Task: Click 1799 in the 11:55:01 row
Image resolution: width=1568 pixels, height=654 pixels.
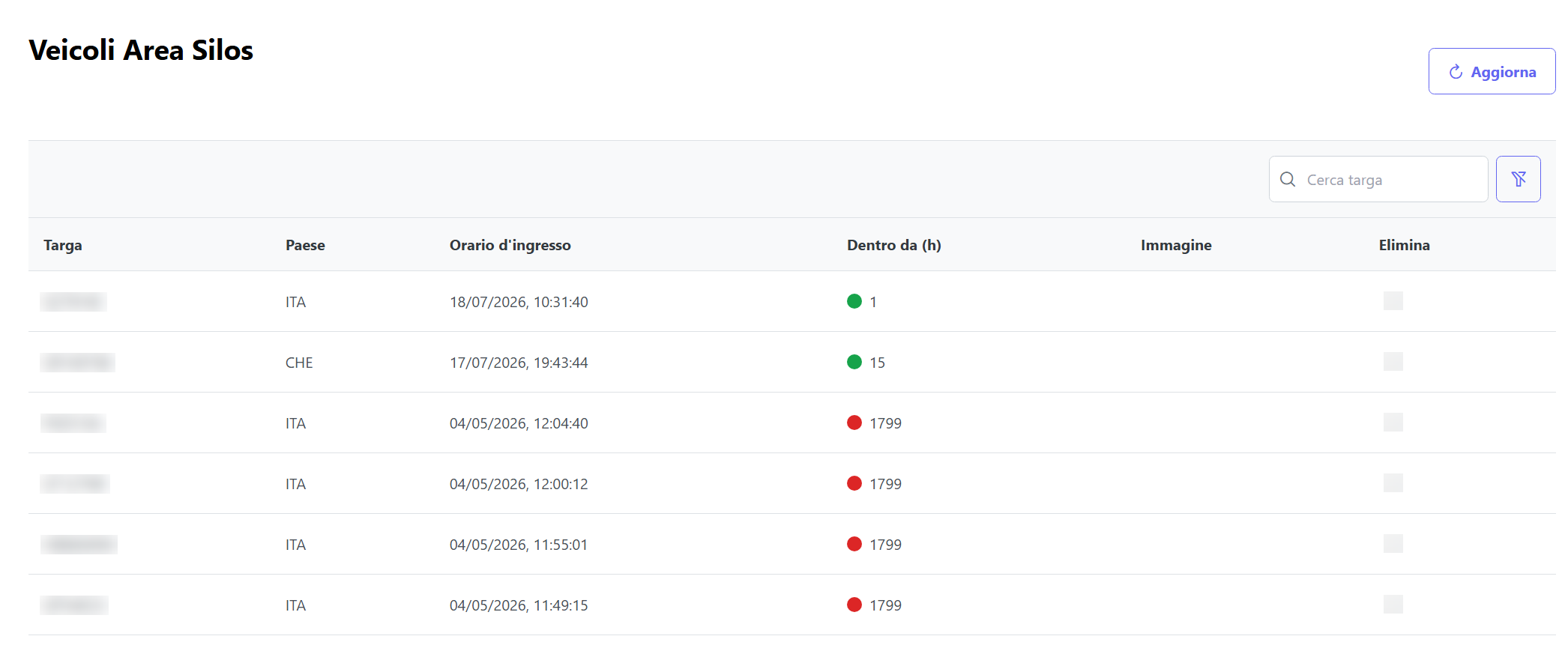Action: [x=885, y=545]
